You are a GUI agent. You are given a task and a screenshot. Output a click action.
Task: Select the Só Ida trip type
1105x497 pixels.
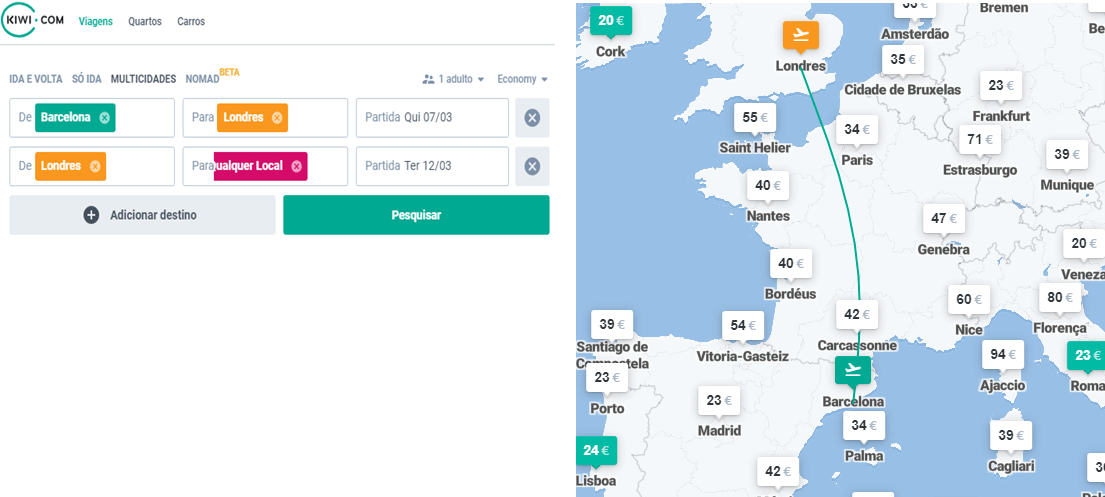coord(87,79)
